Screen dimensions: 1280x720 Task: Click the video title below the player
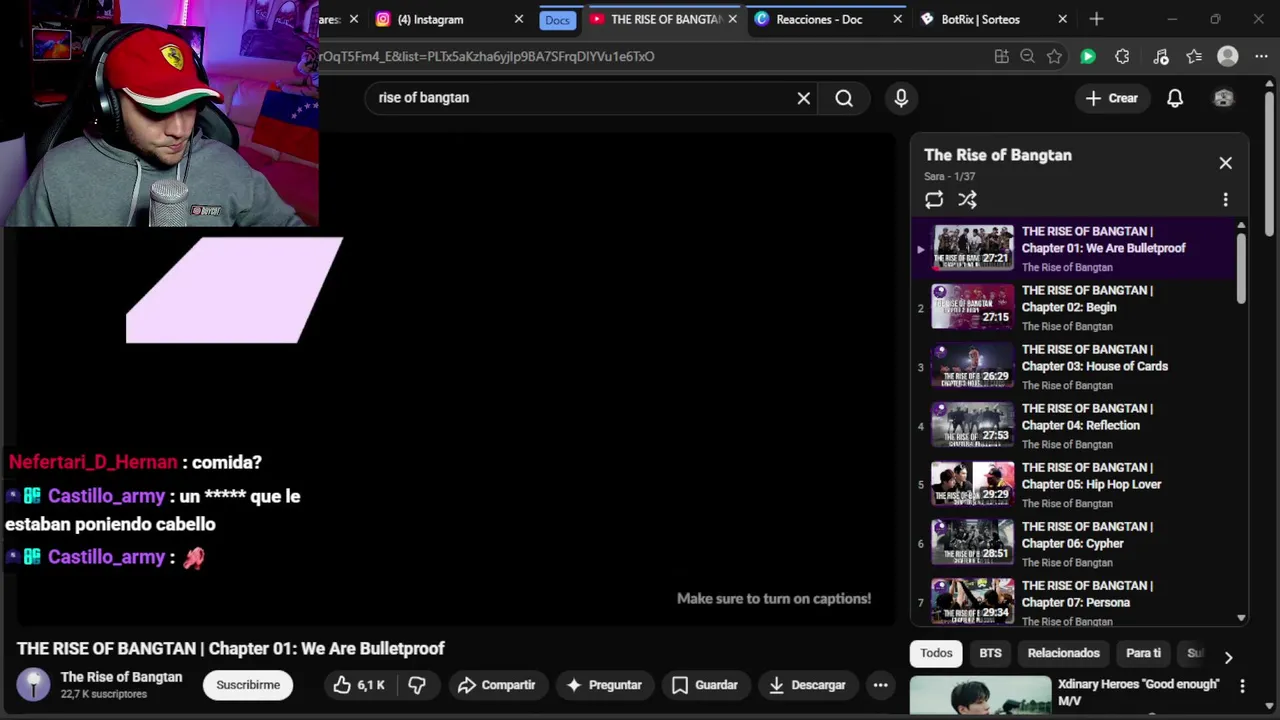(x=231, y=648)
